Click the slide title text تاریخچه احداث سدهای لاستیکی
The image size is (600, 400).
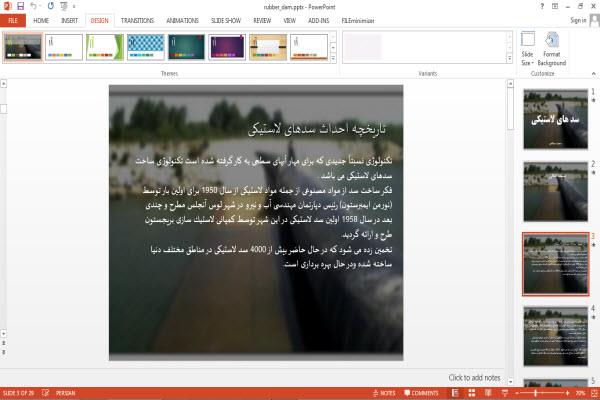pyautogui.click(x=317, y=129)
